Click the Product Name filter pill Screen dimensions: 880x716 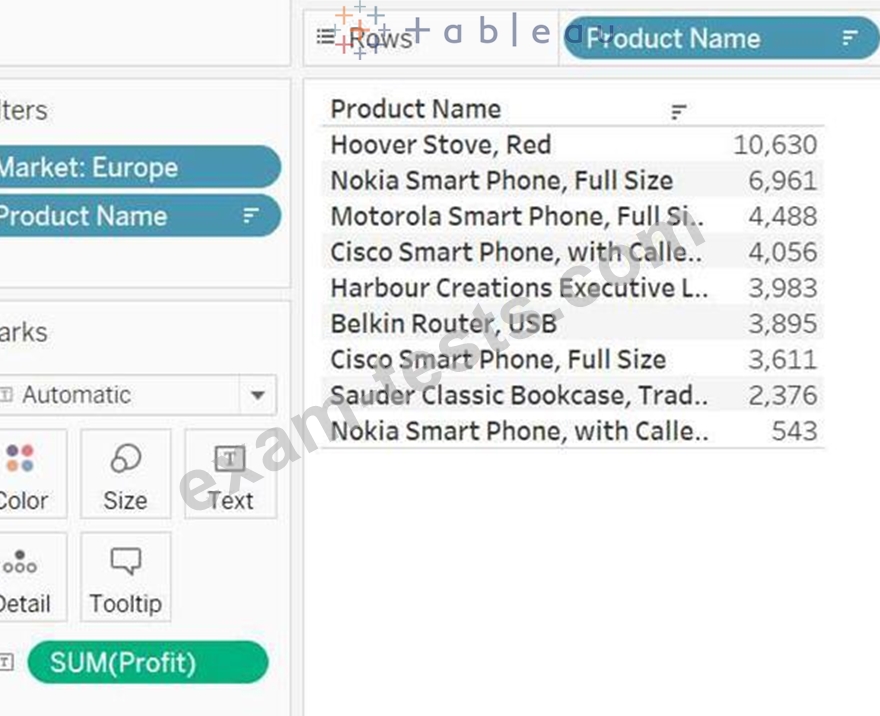coord(110,215)
